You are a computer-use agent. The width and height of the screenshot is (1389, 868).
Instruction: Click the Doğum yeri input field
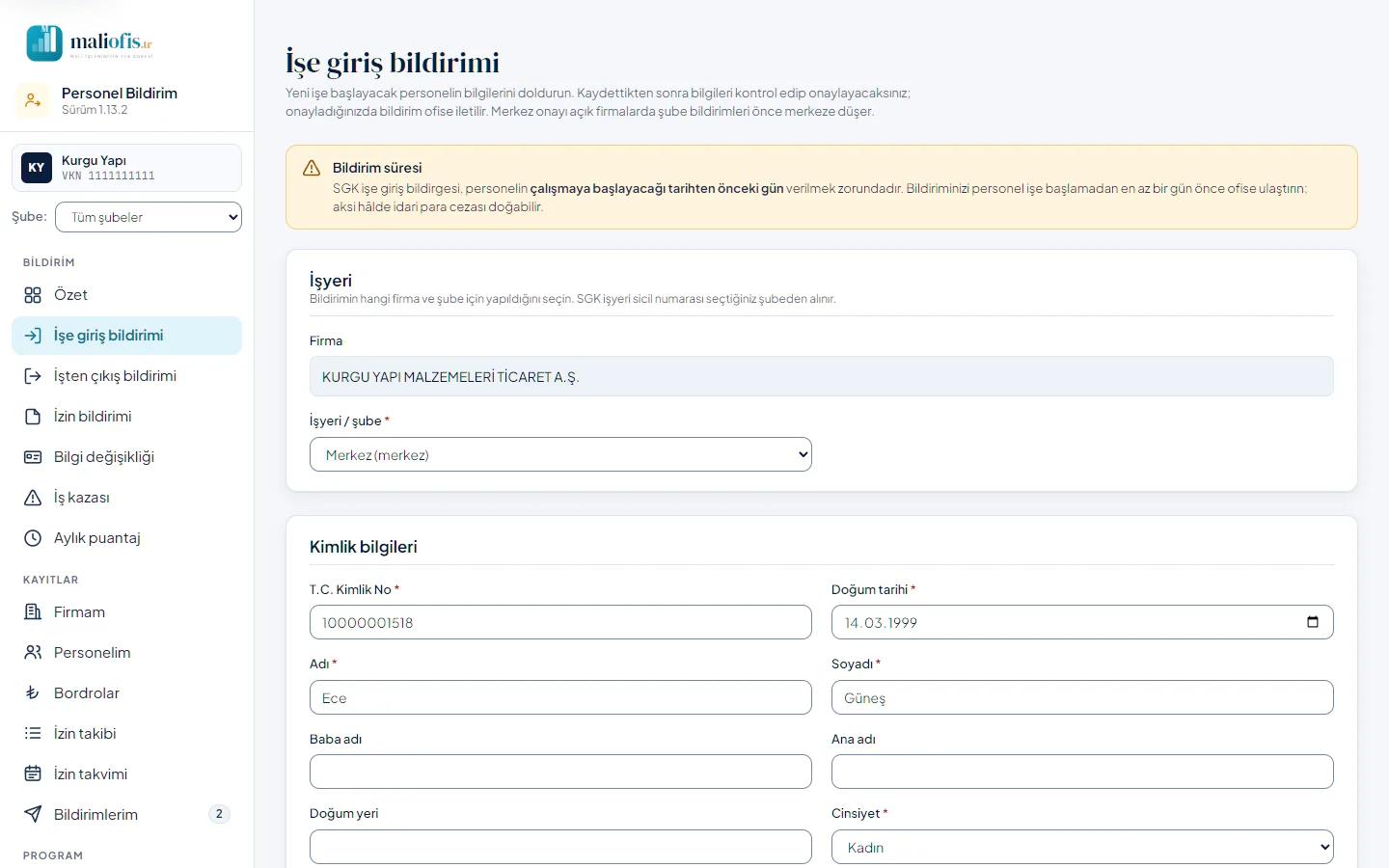(560, 847)
